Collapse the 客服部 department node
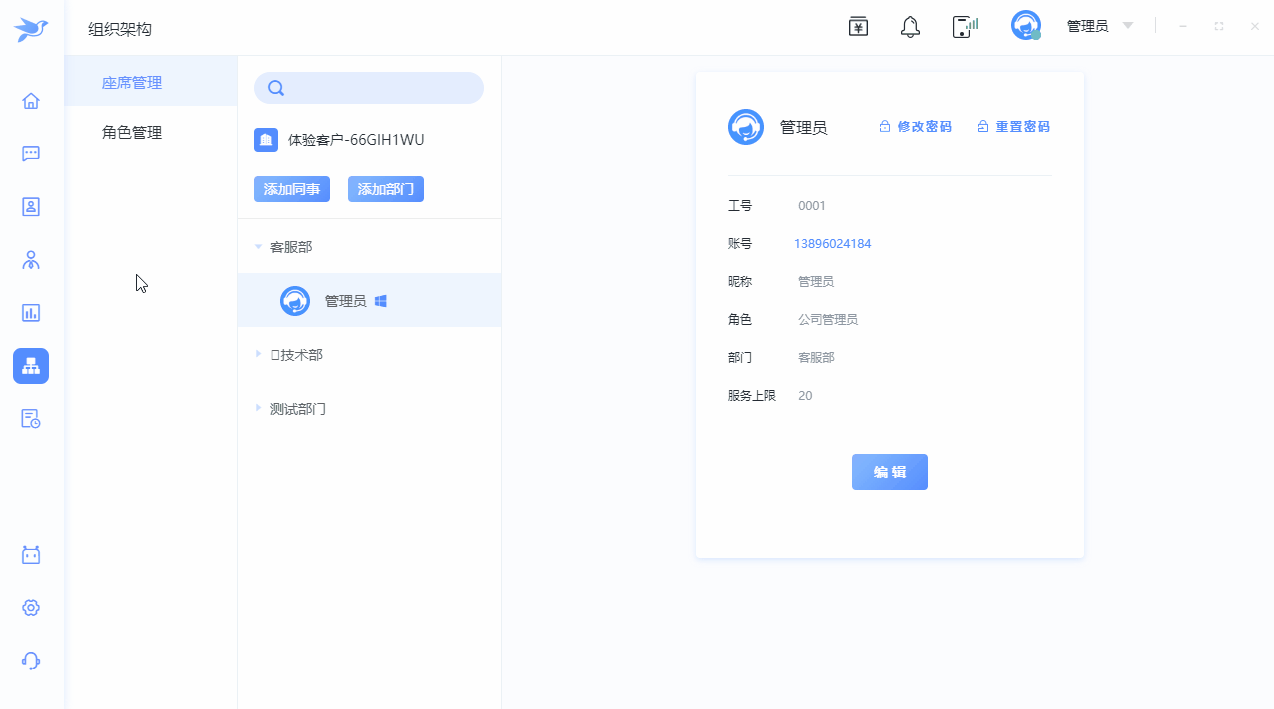The width and height of the screenshot is (1274, 709). click(259, 247)
